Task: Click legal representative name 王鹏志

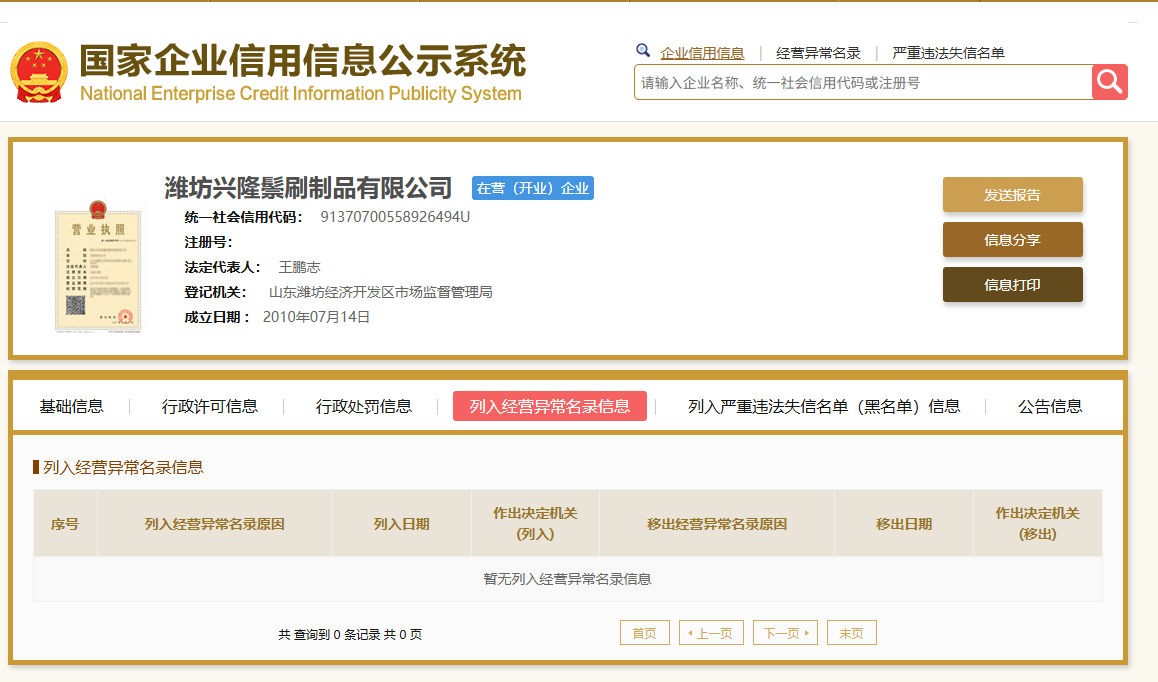Action: pos(299,267)
